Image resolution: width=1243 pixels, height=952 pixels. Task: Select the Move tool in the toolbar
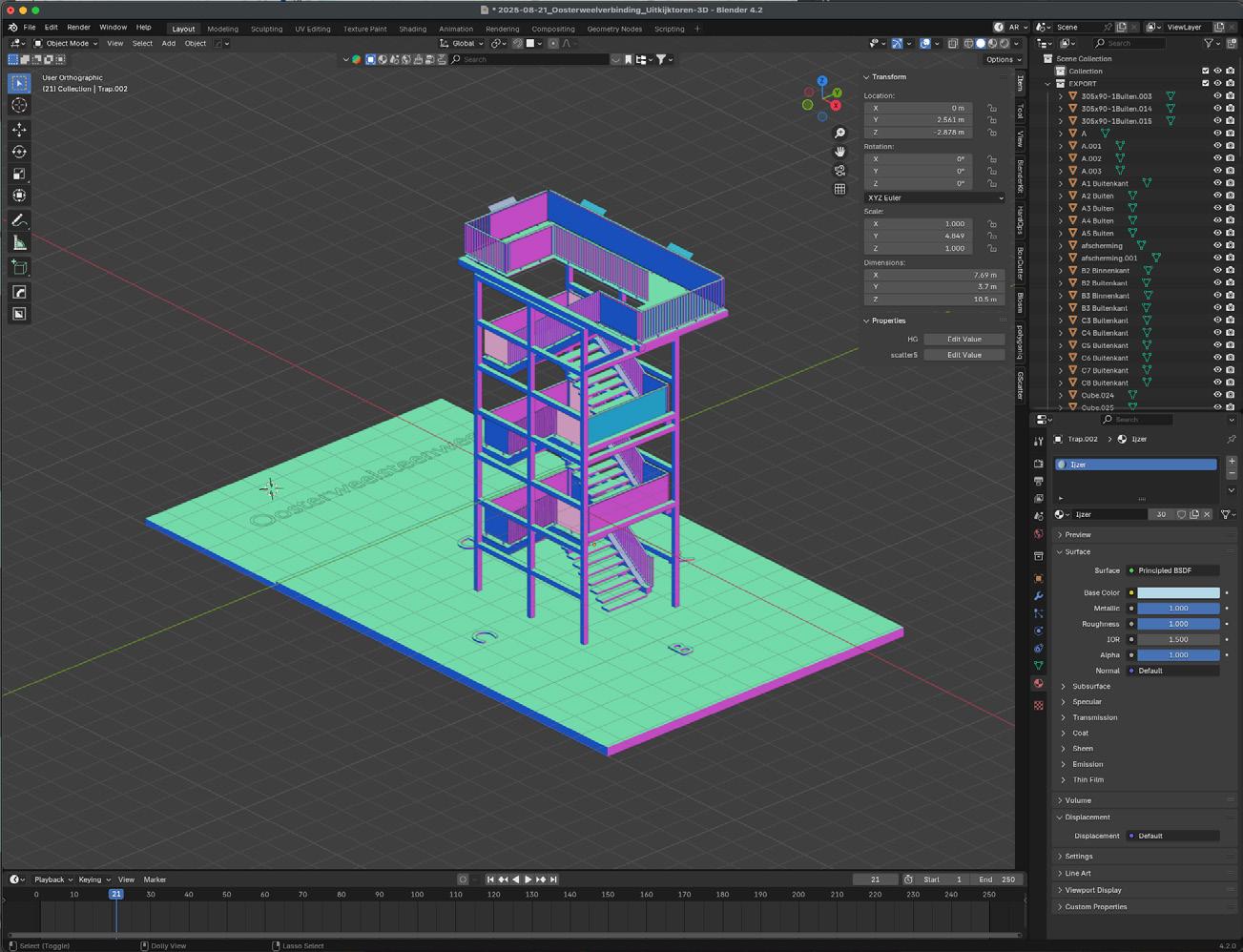[19, 129]
